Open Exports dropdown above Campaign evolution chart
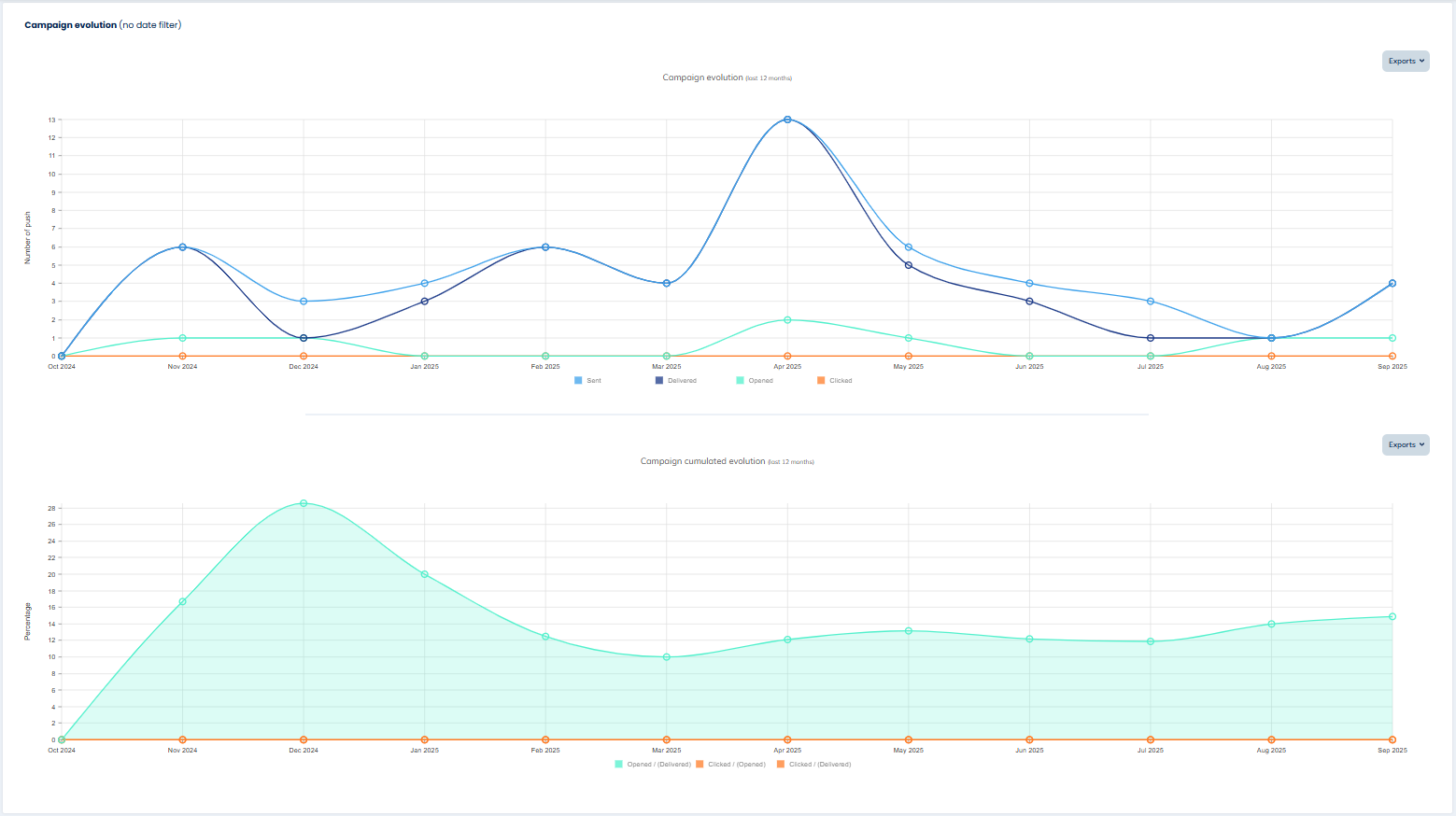 (1406, 61)
